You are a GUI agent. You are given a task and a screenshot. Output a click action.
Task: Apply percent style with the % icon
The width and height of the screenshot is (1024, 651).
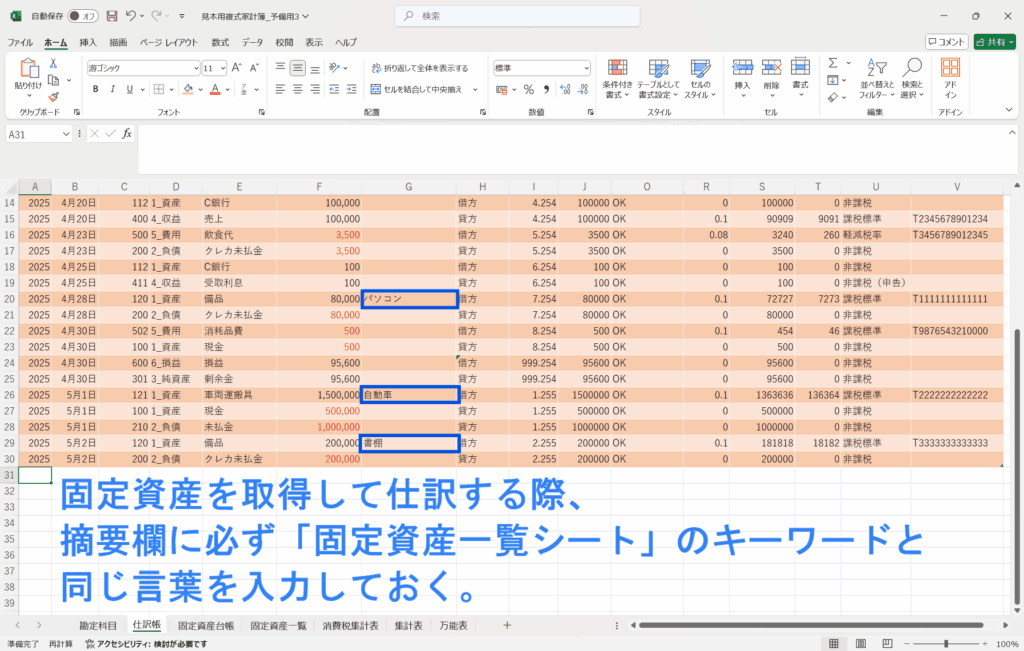click(529, 89)
